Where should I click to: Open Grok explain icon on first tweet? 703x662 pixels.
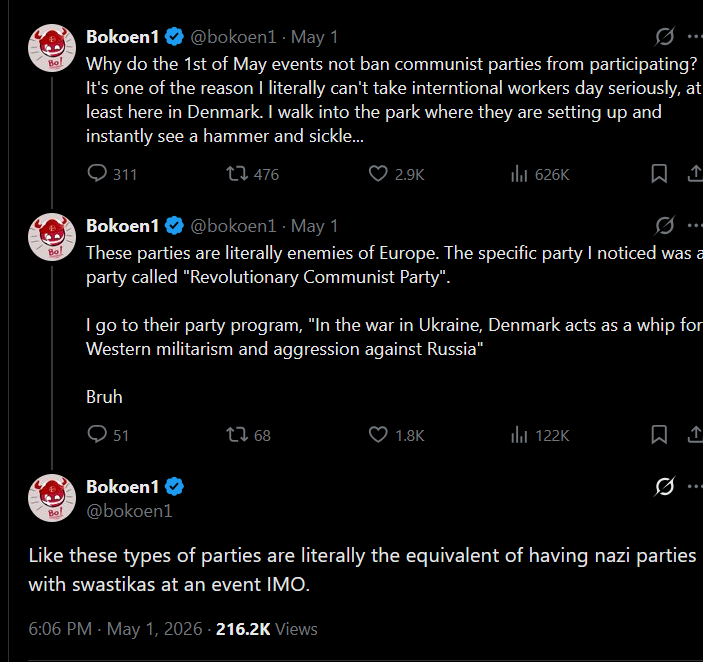coord(664,37)
